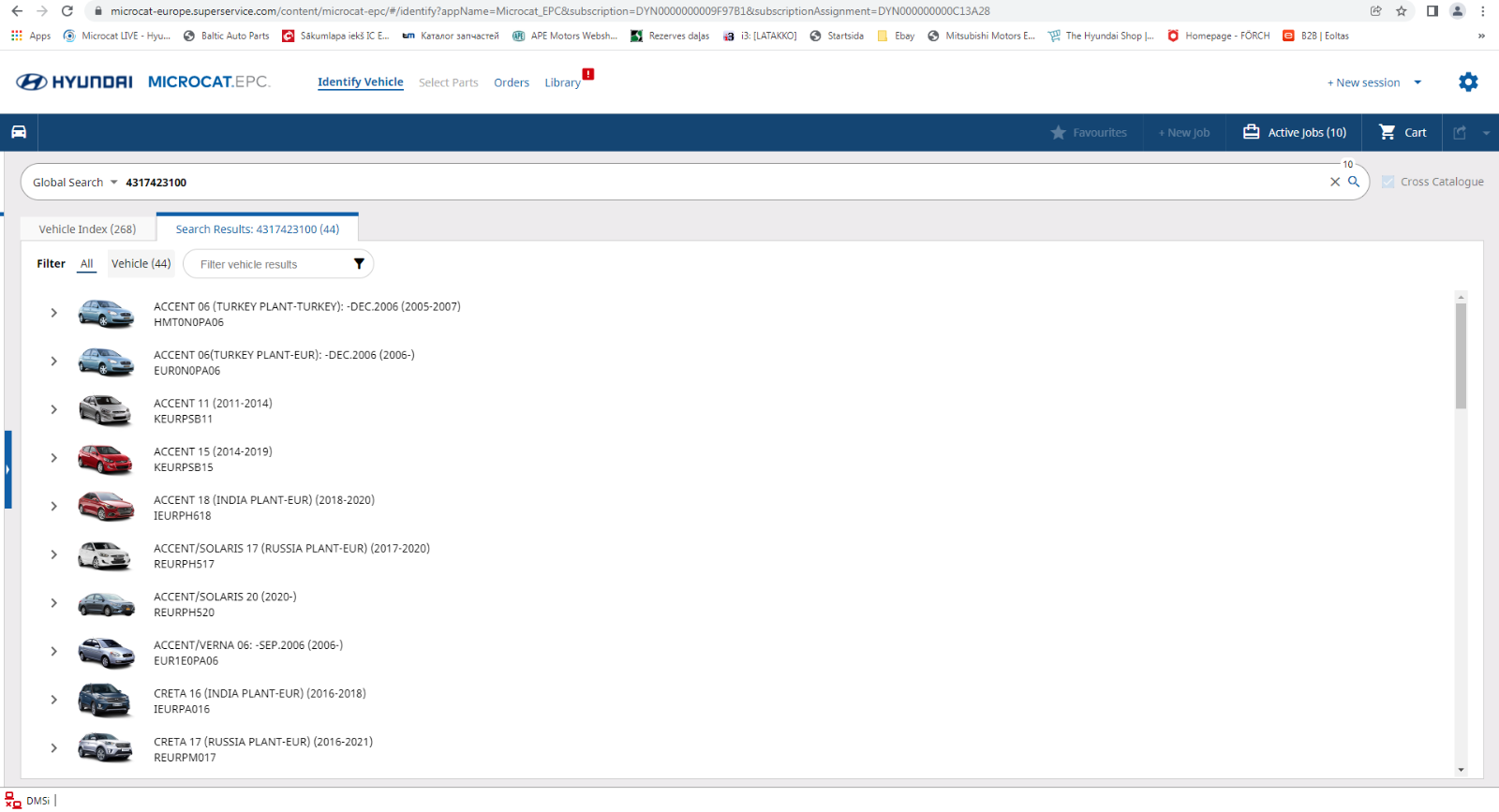The width and height of the screenshot is (1499, 812).
Task: Open Select Parts menu
Action: pos(449,82)
